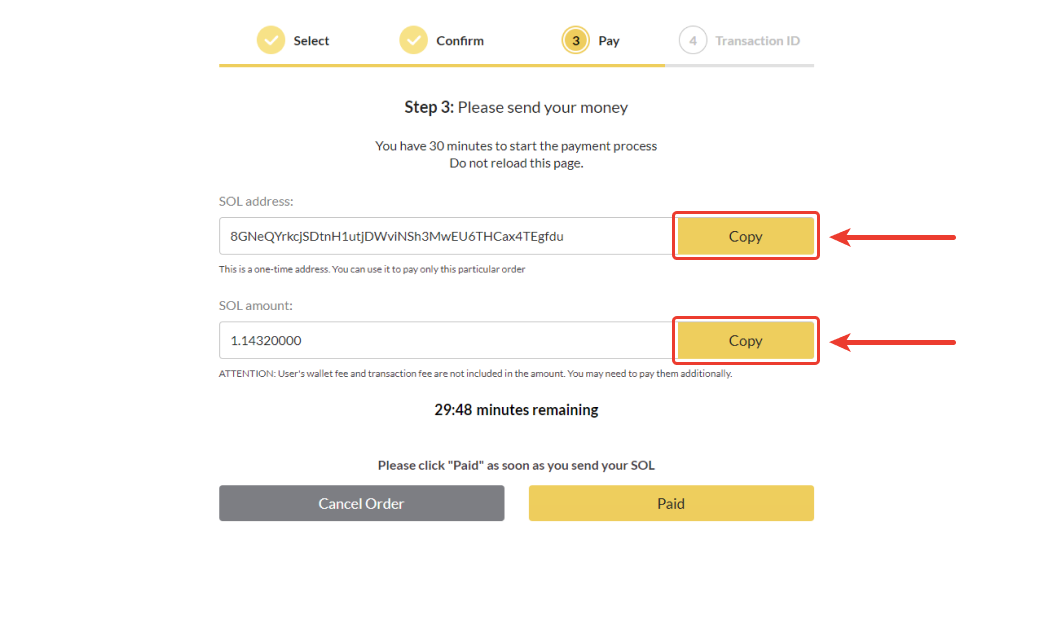Image resolution: width=1045 pixels, height=625 pixels.
Task: Open the "Transaction ID" step label
Action: [x=757, y=41]
